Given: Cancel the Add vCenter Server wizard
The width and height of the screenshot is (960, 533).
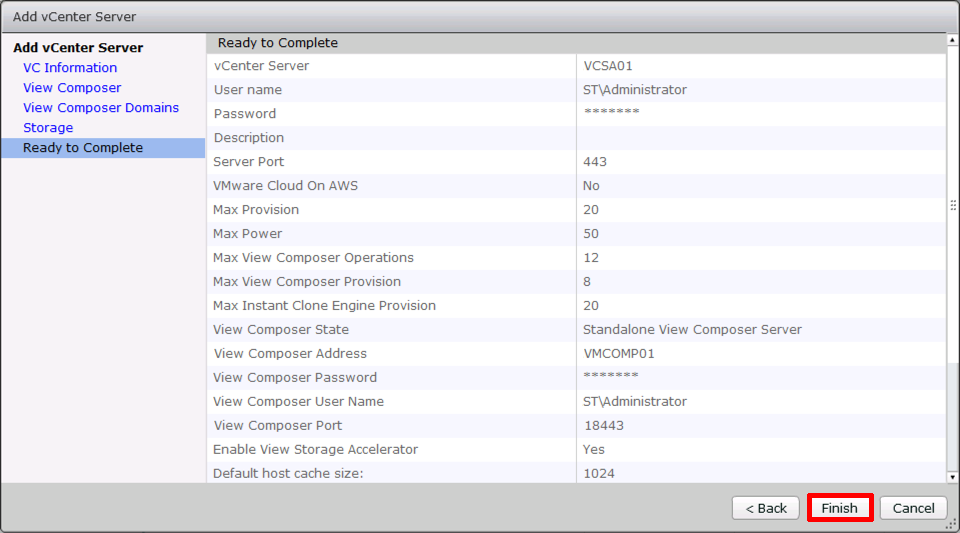Looking at the screenshot, I should (913, 508).
